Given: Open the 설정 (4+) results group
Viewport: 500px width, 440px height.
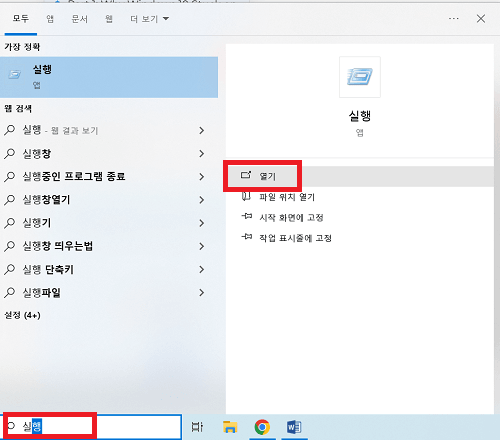Looking at the screenshot, I should (22, 315).
